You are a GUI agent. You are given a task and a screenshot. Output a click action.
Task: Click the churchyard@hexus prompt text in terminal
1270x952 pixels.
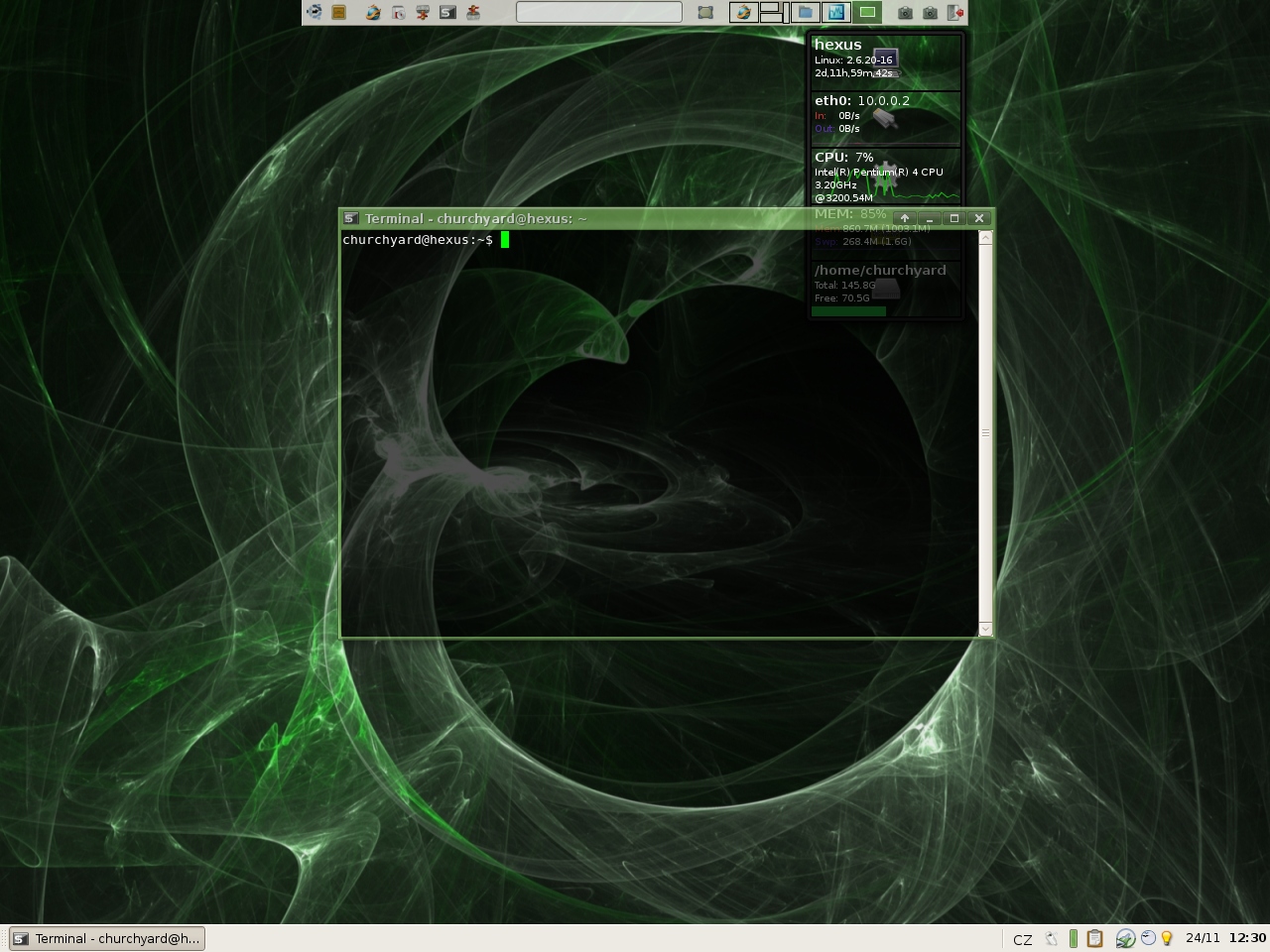pos(418,240)
